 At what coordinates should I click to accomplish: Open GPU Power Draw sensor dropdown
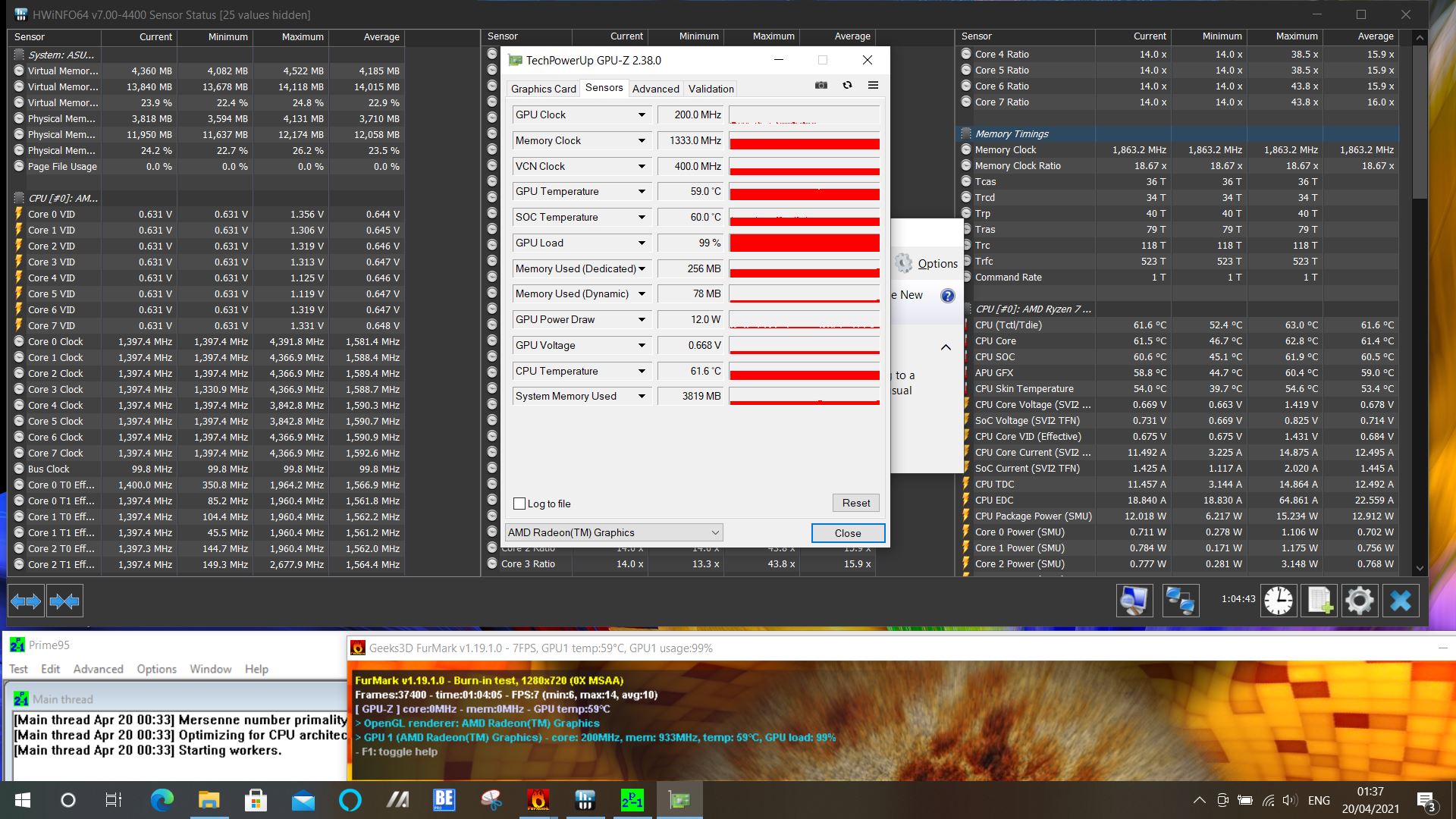click(642, 319)
